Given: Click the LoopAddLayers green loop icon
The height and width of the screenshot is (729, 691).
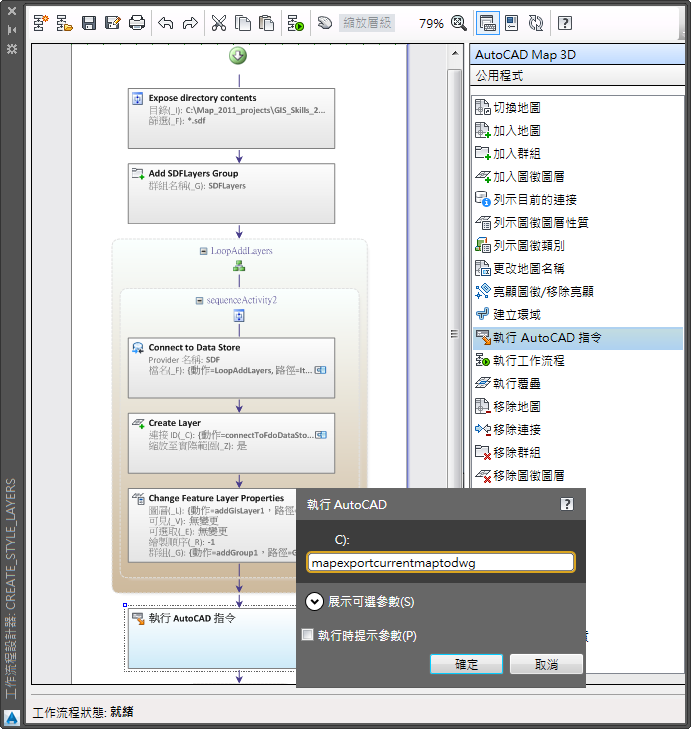Looking at the screenshot, I should (x=239, y=266).
